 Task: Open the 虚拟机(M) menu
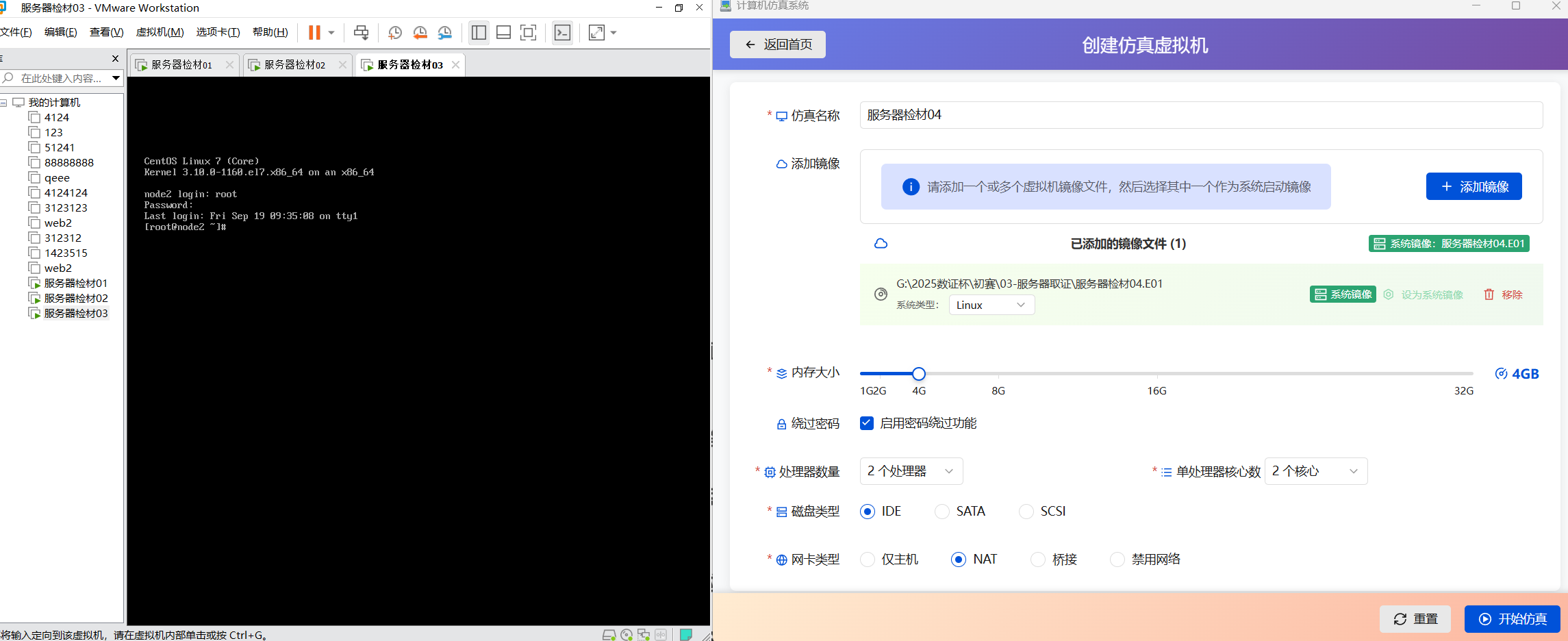pyautogui.click(x=160, y=32)
